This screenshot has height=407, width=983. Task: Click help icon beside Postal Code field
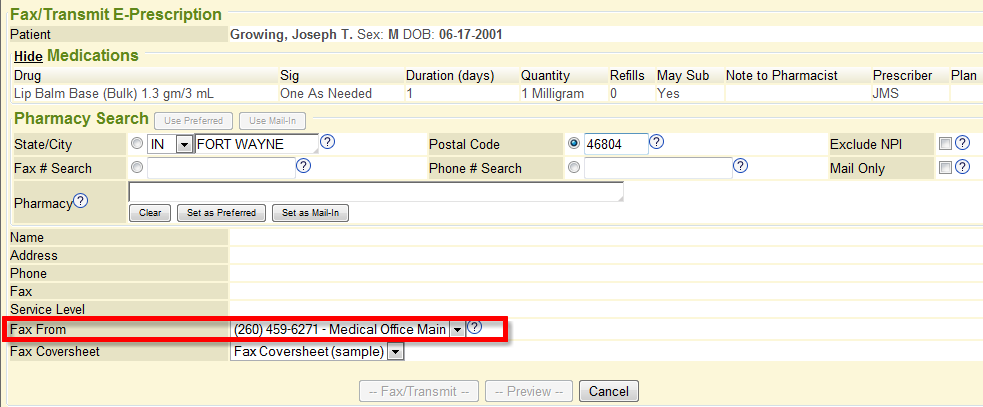[x=656, y=142]
